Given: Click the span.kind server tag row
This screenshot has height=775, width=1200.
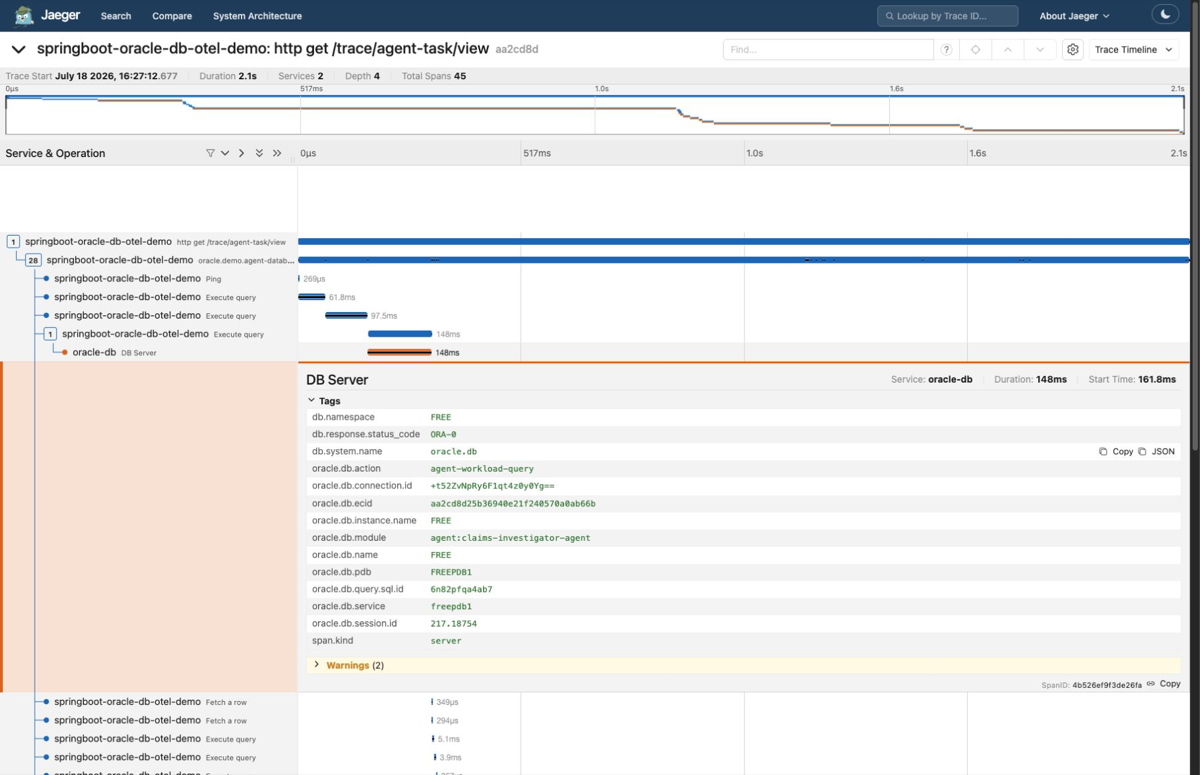Looking at the screenshot, I should (x=743, y=641).
